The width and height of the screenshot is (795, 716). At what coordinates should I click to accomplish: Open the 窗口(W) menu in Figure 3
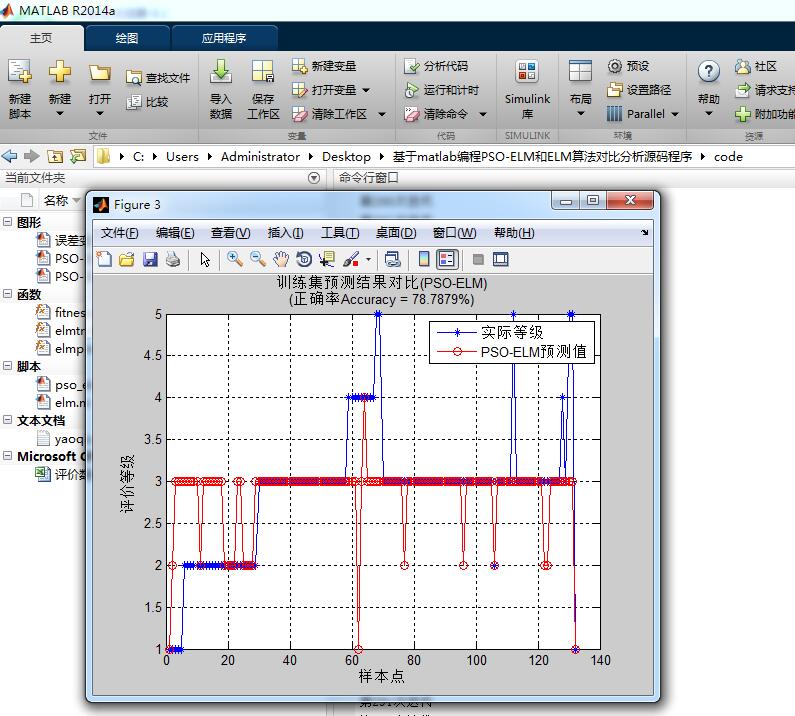454,233
